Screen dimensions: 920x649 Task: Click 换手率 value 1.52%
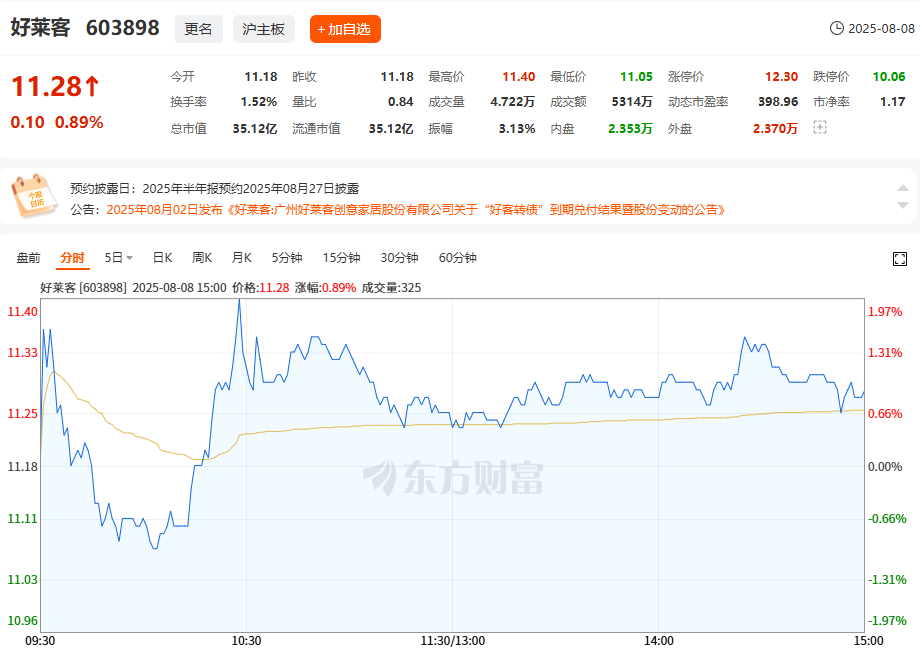click(259, 102)
